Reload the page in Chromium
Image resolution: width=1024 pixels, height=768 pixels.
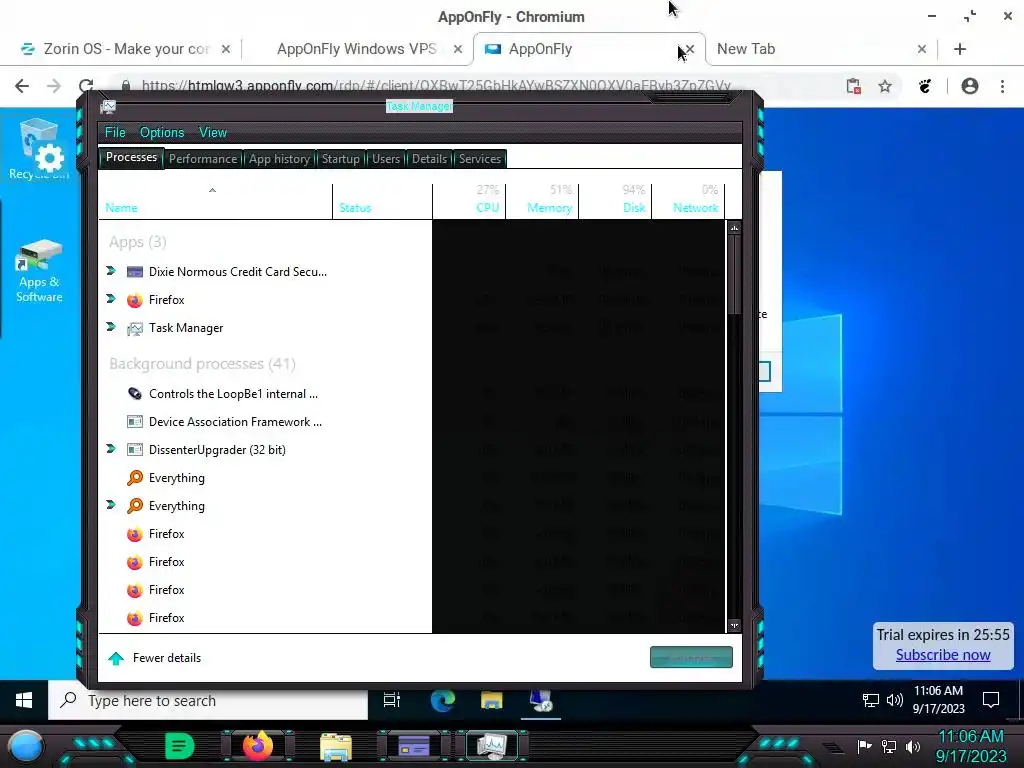tap(86, 86)
